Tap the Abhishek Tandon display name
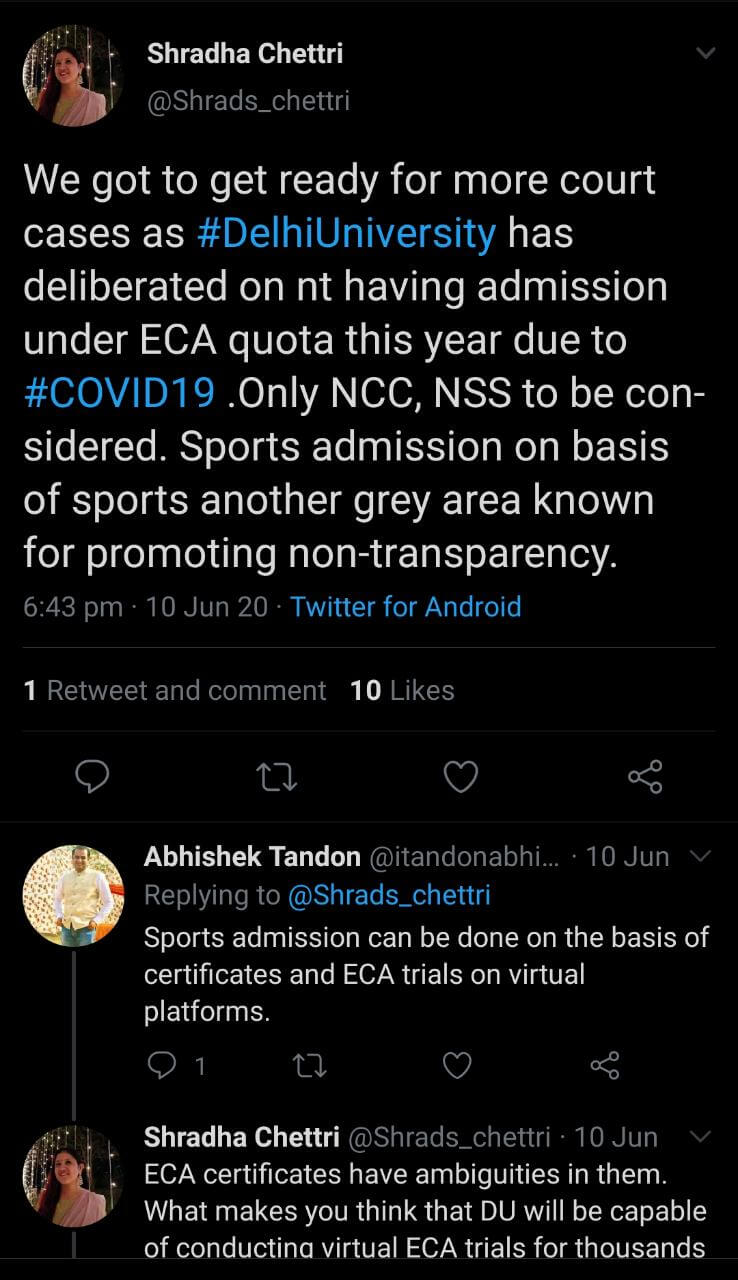Viewport: 738px width, 1280px height. point(252,857)
